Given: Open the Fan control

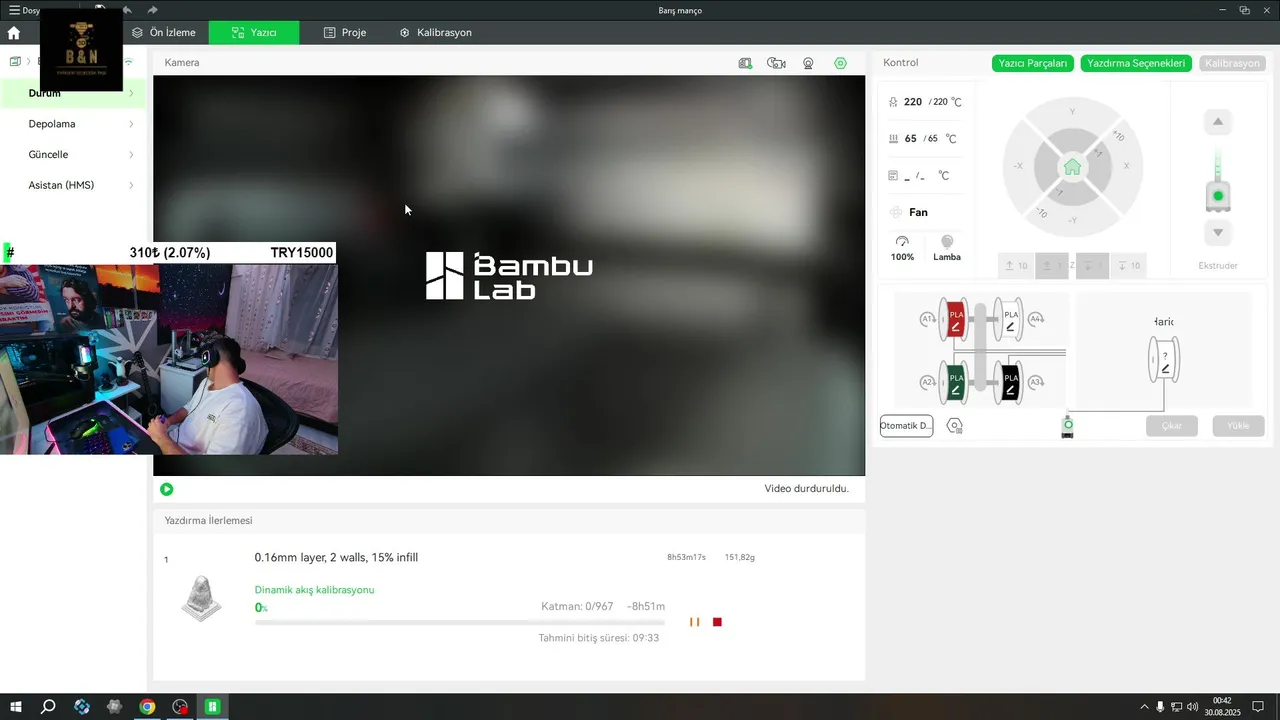Looking at the screenshot, I should (x=909, y=212).
